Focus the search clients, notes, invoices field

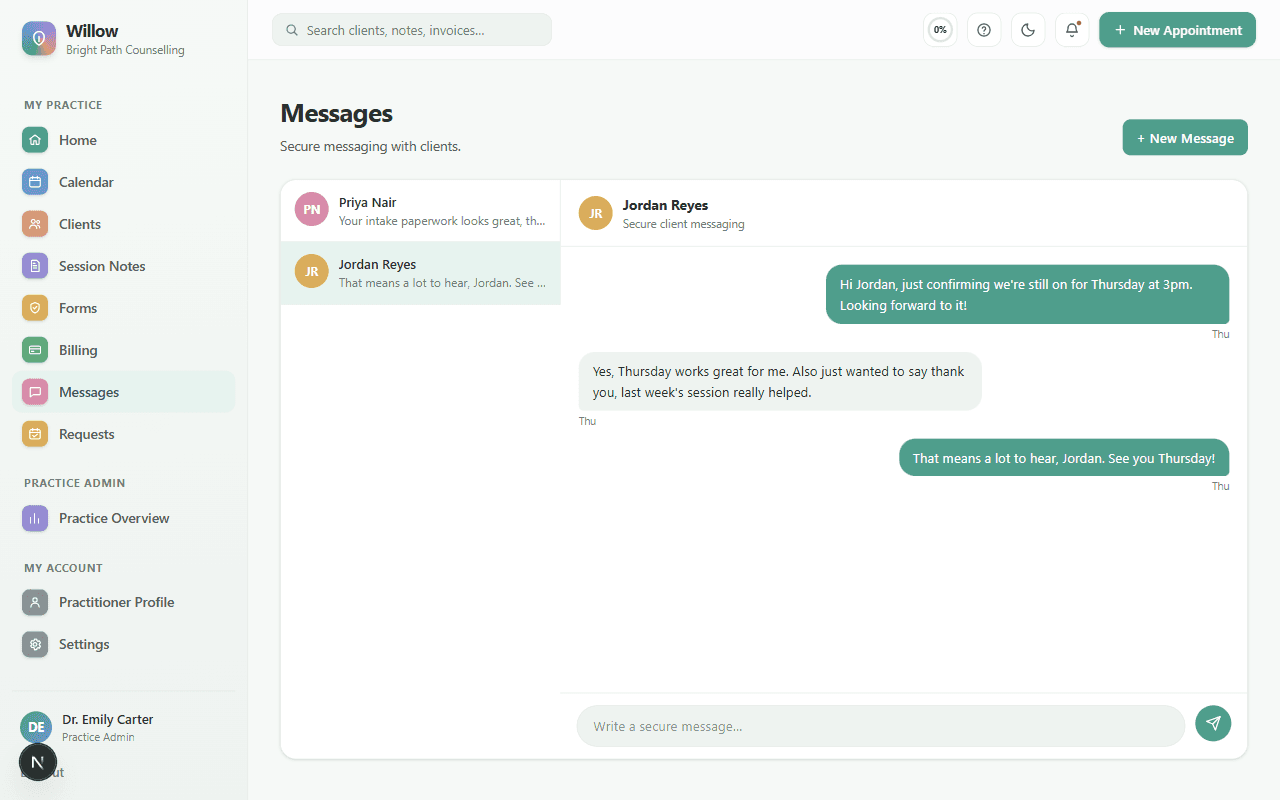point(412,30)
